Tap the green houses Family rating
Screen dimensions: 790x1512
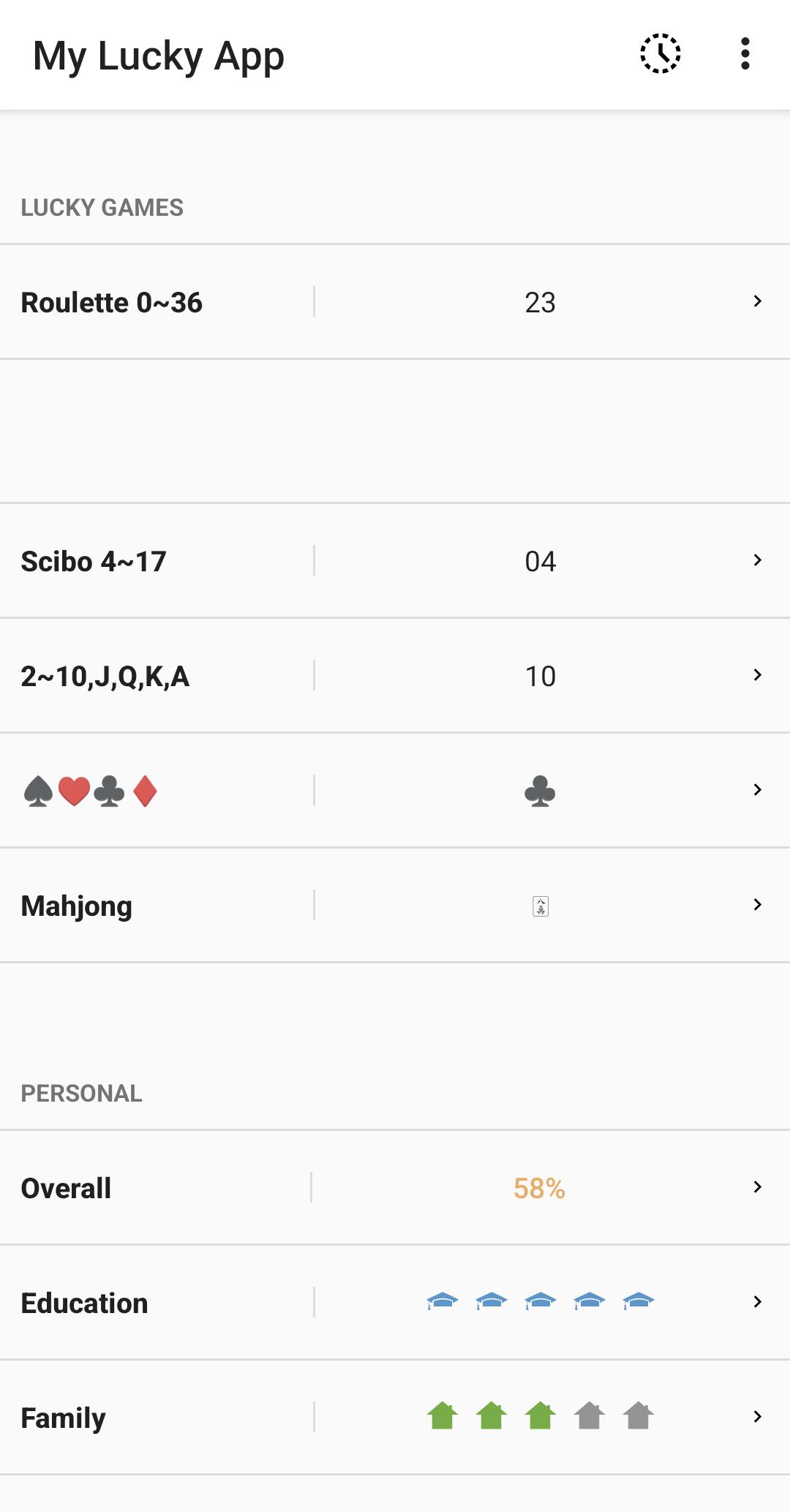coord(540,1415)
